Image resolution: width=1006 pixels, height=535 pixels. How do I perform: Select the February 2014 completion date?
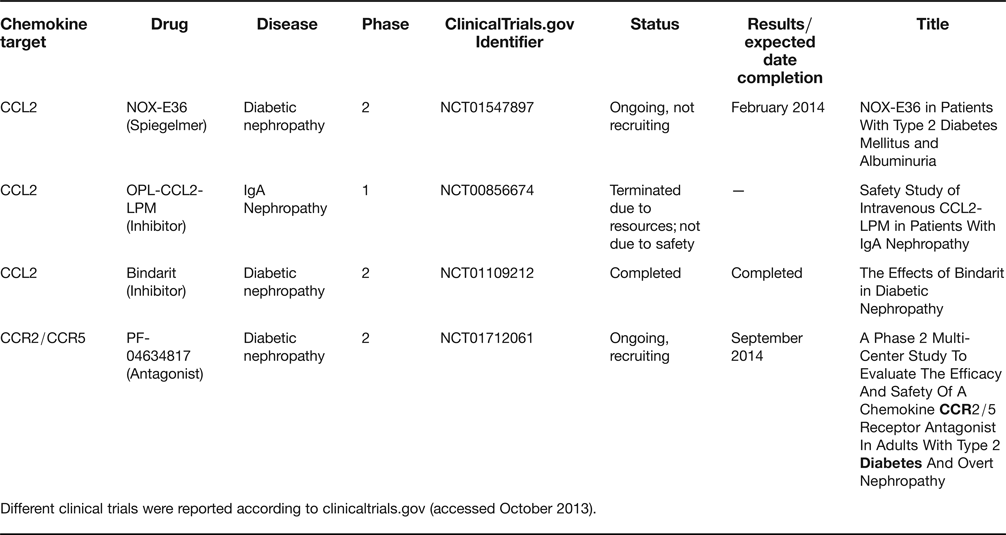coord(777,107)
